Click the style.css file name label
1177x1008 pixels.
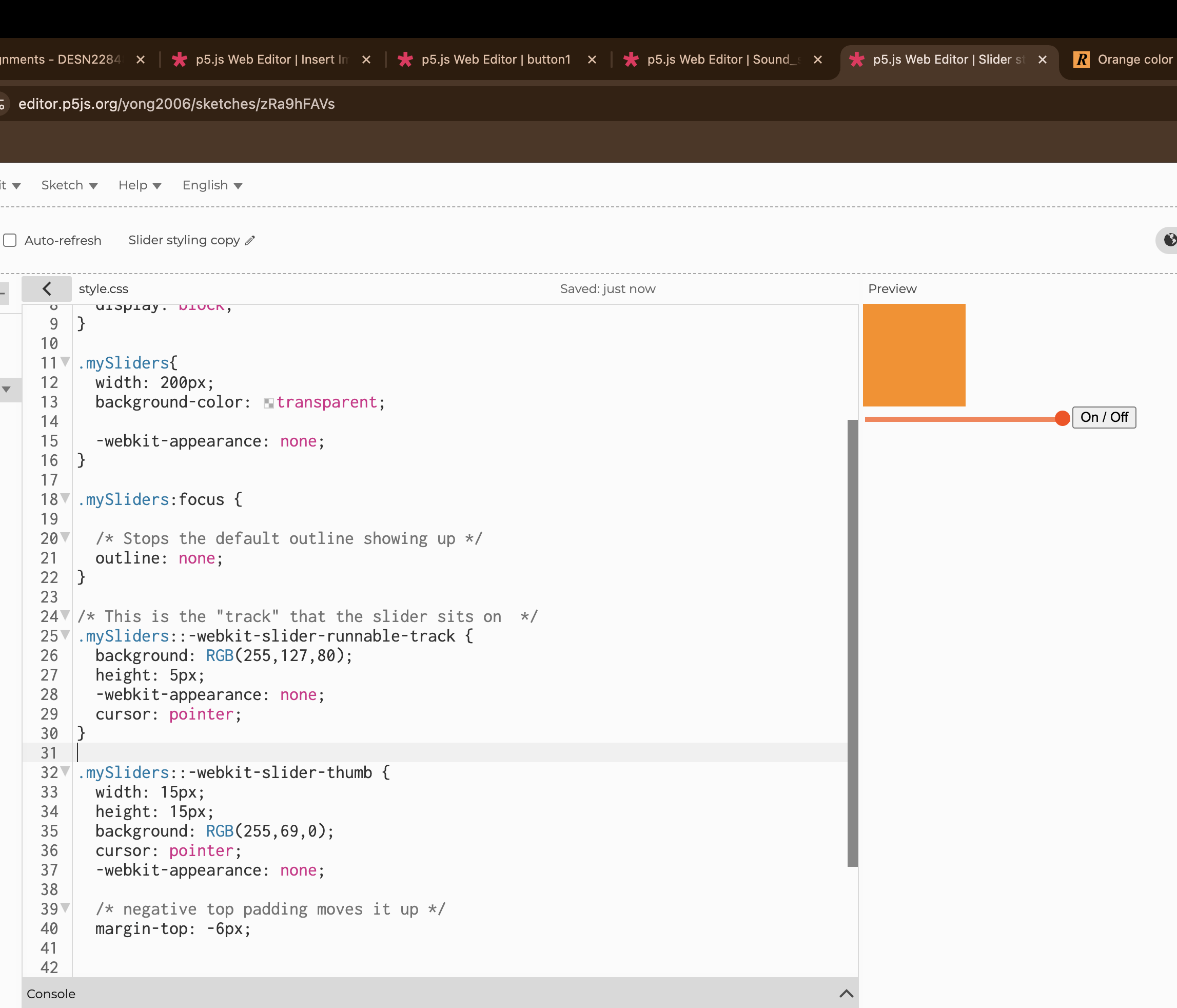104,288
